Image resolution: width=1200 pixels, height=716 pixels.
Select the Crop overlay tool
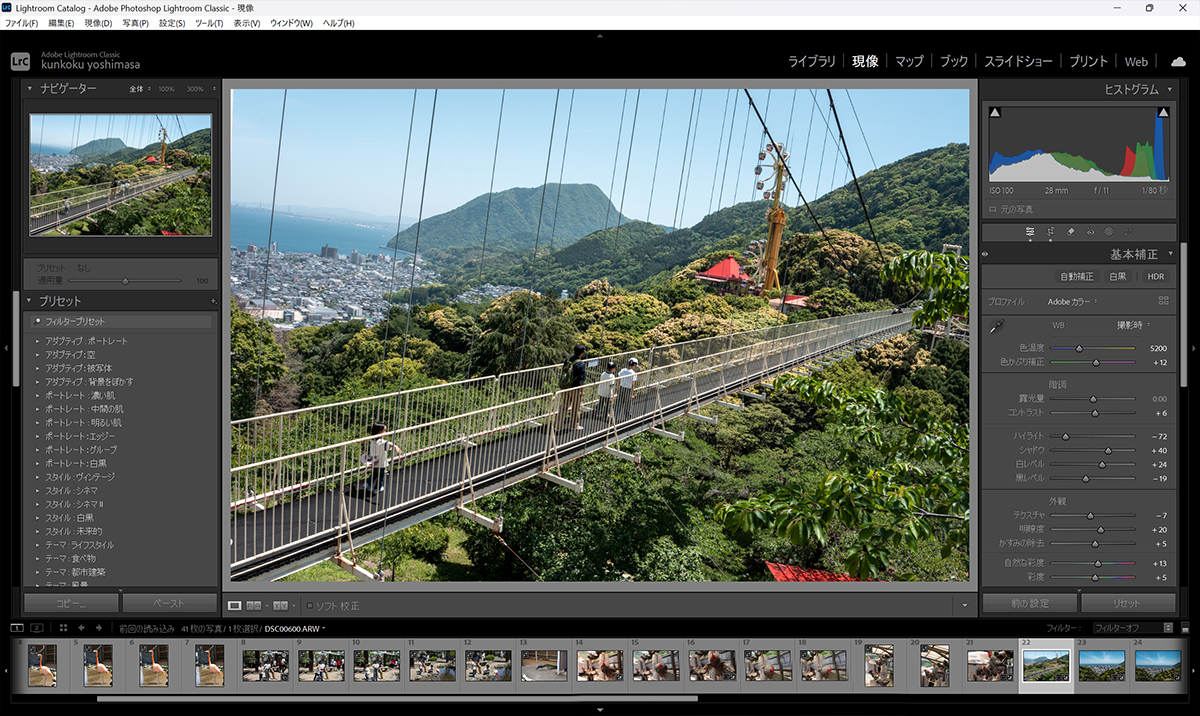(1050, 231)
